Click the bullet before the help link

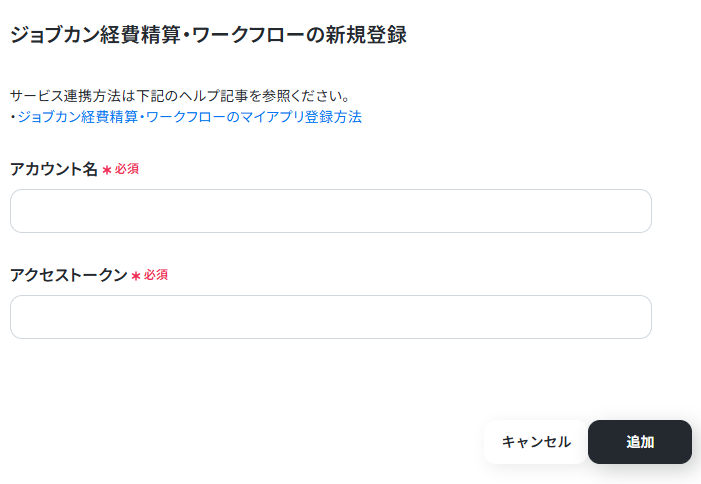13,117
